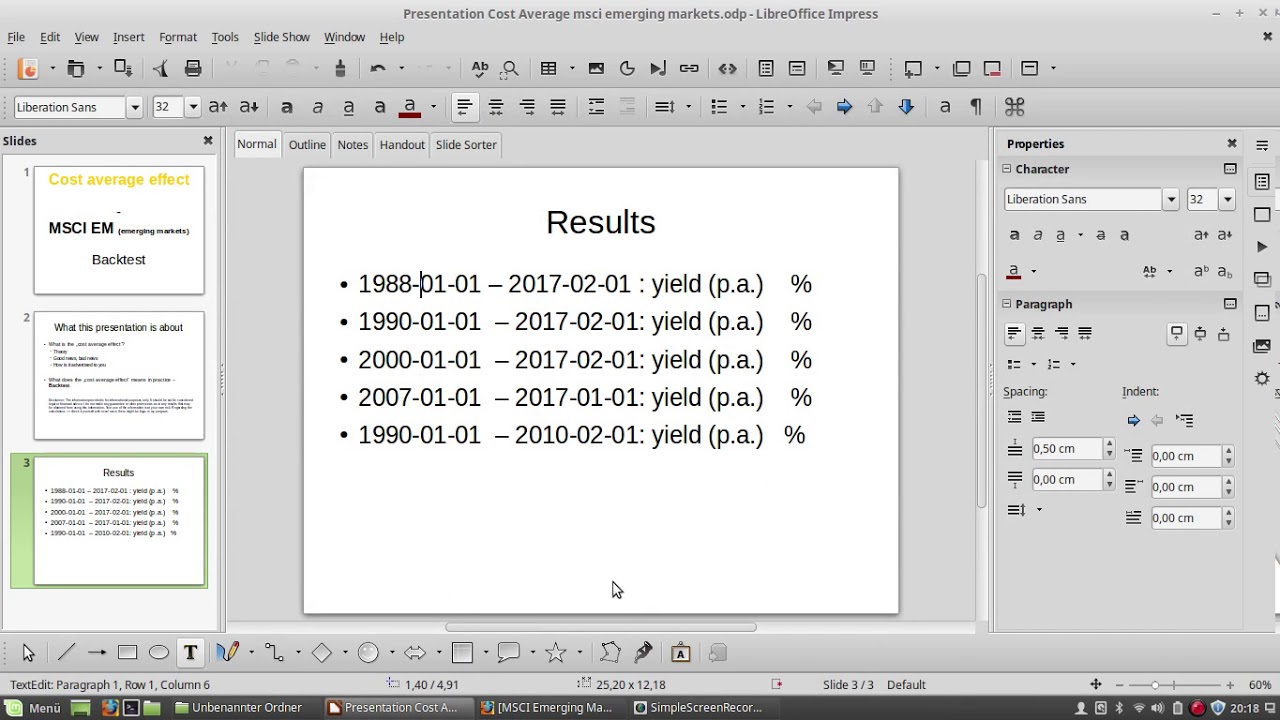Open the Menü start button on taskbar

coord(33,708)
